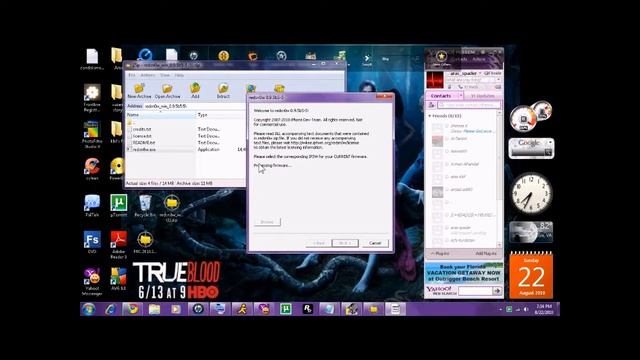Click the analog clock gadget

531,193
